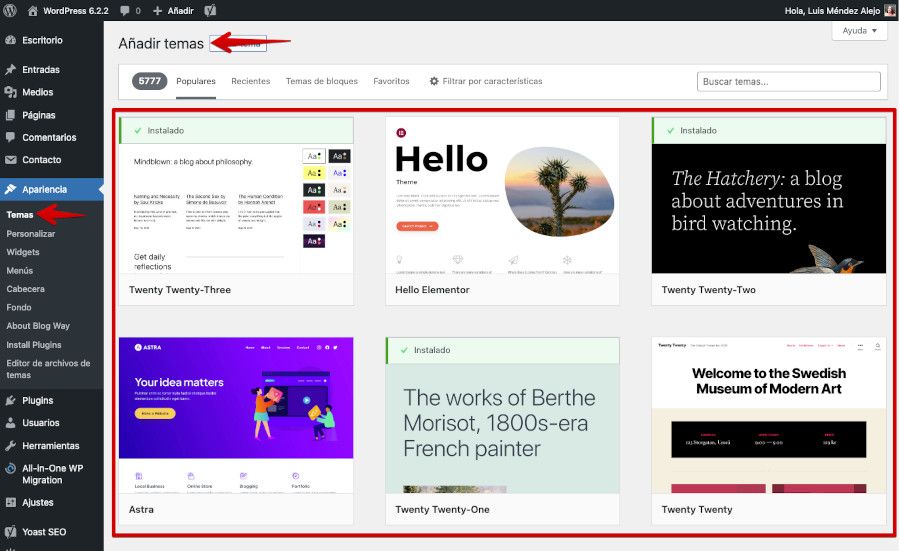Image resolution: width=900 pixels, height=551 pixels.
Task: Open Cabecera submenu item
Action: point(25,289)
